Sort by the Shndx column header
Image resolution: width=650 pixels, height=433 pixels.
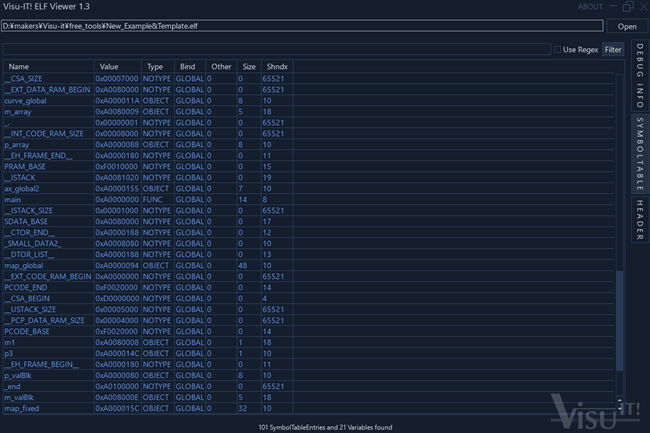point(277,67)
